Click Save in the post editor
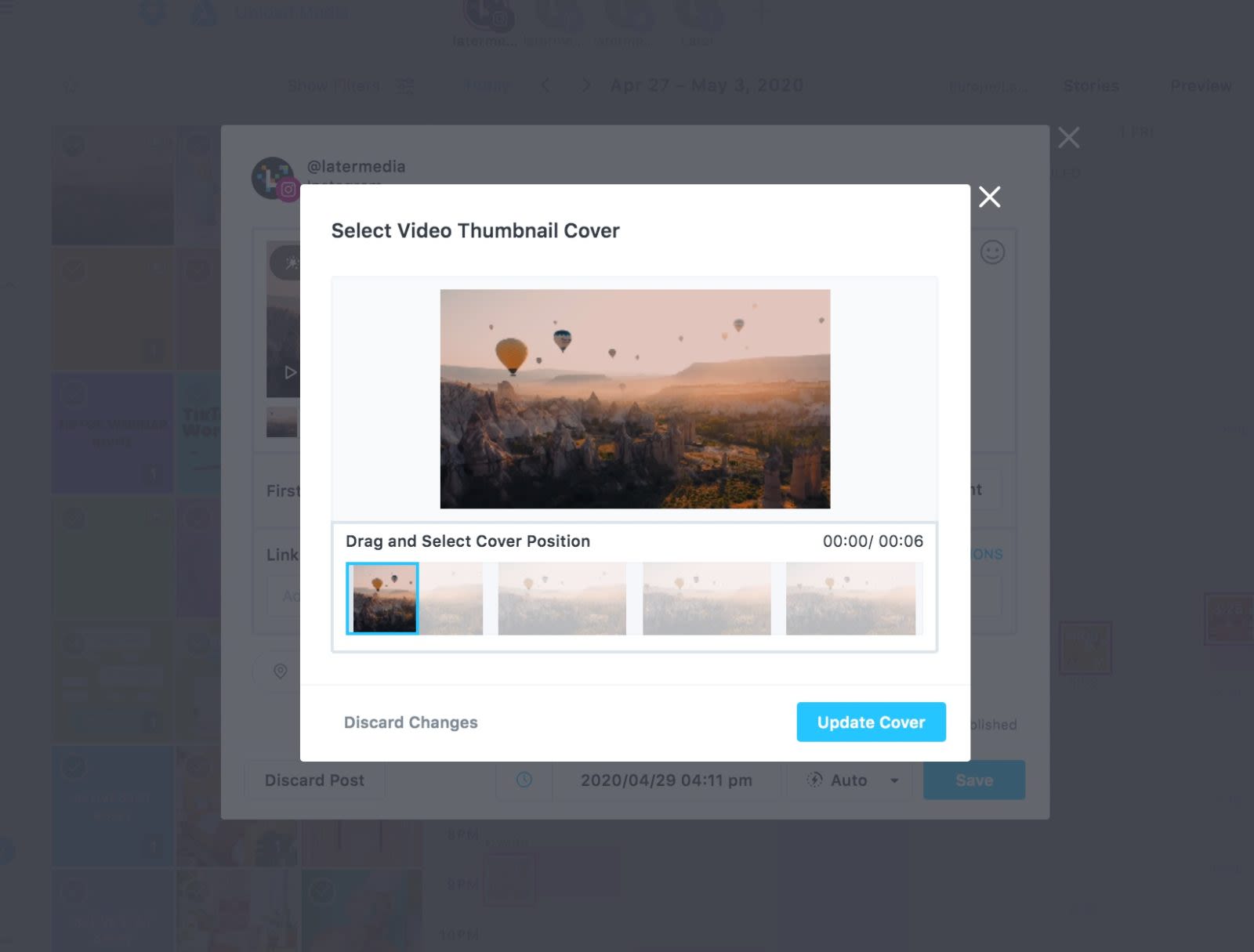 974,780
